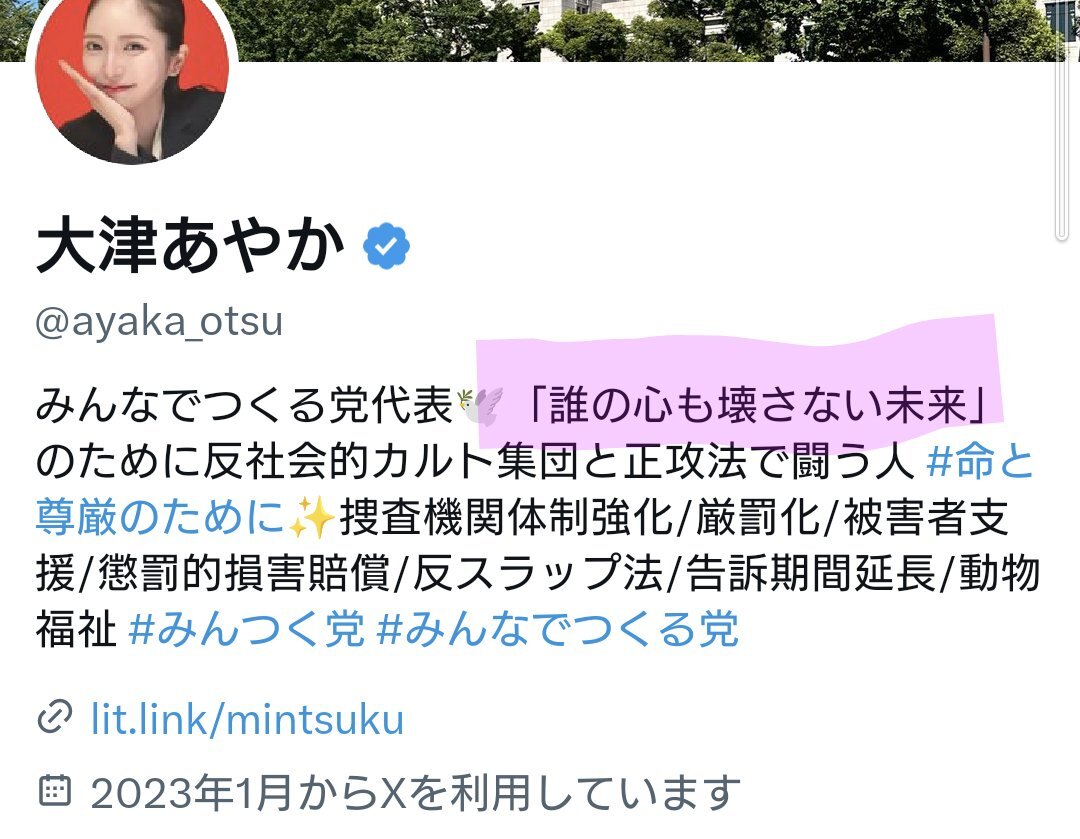Click the dove emoji in the bio

[x=480, y=405]
